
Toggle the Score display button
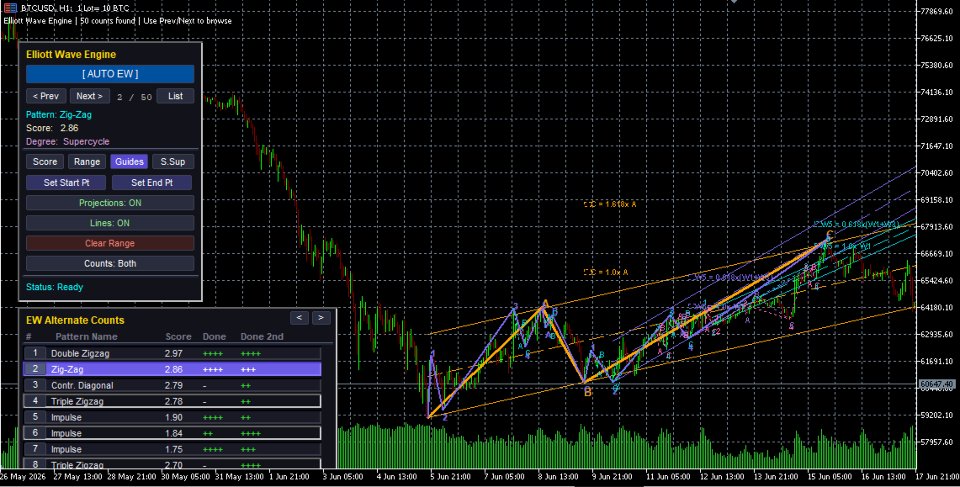[x=45, y=162]
